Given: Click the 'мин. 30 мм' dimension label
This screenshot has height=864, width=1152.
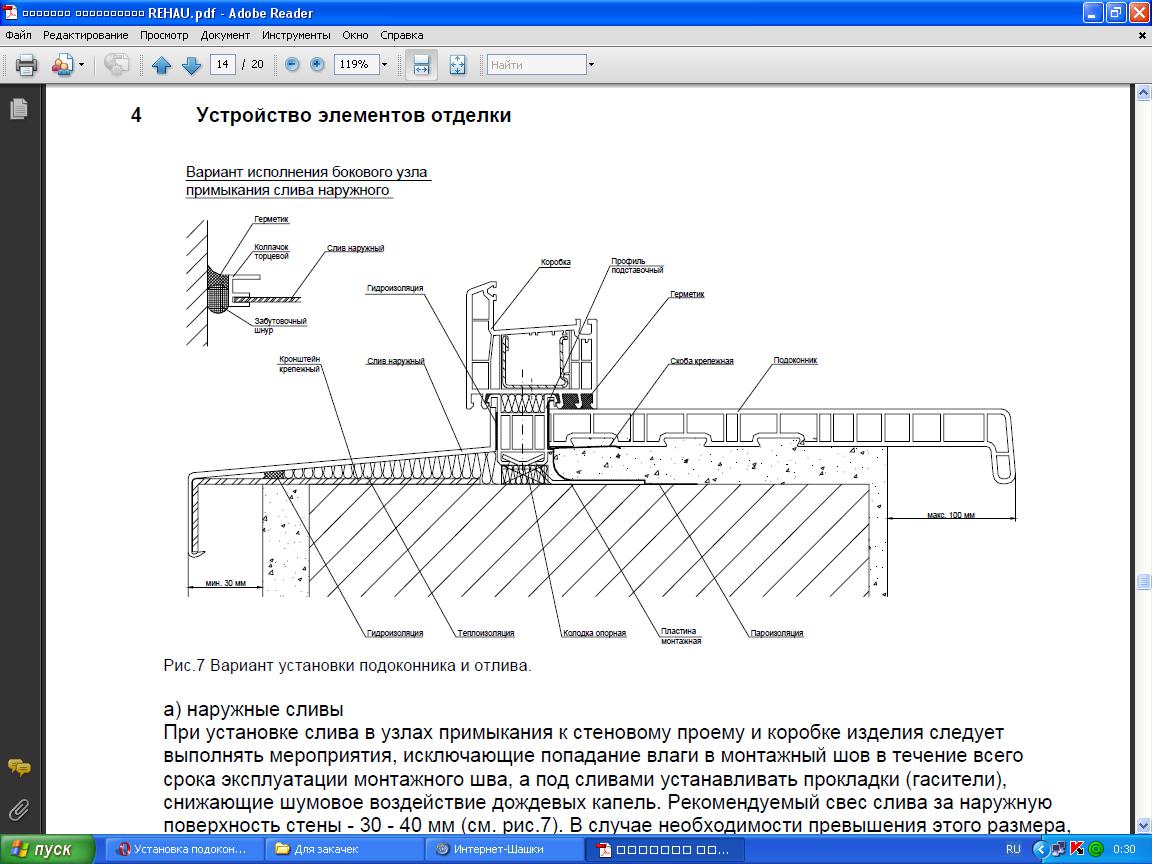Looking at the screenshot, I should (x=225, y=583).
